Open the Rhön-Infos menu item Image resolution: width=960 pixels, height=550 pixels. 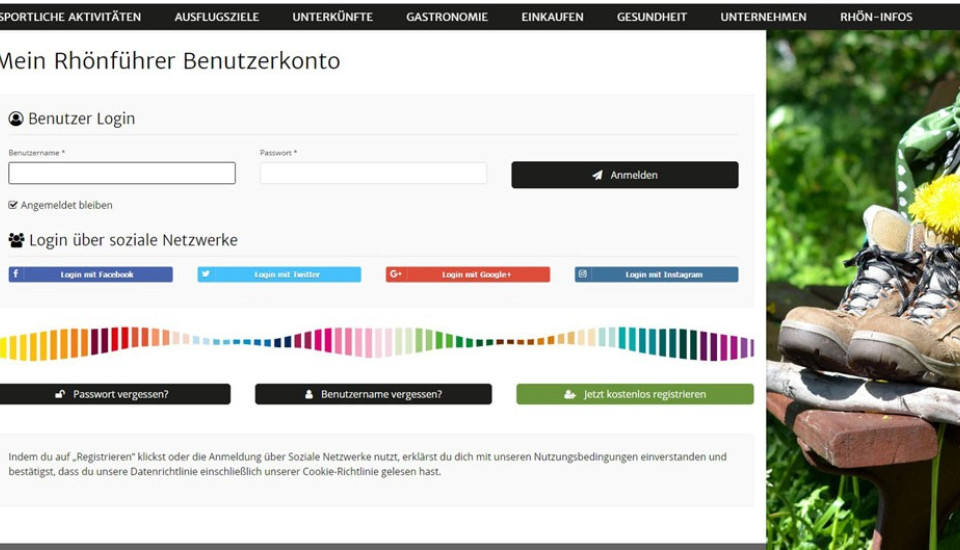(x=876, y=17)
